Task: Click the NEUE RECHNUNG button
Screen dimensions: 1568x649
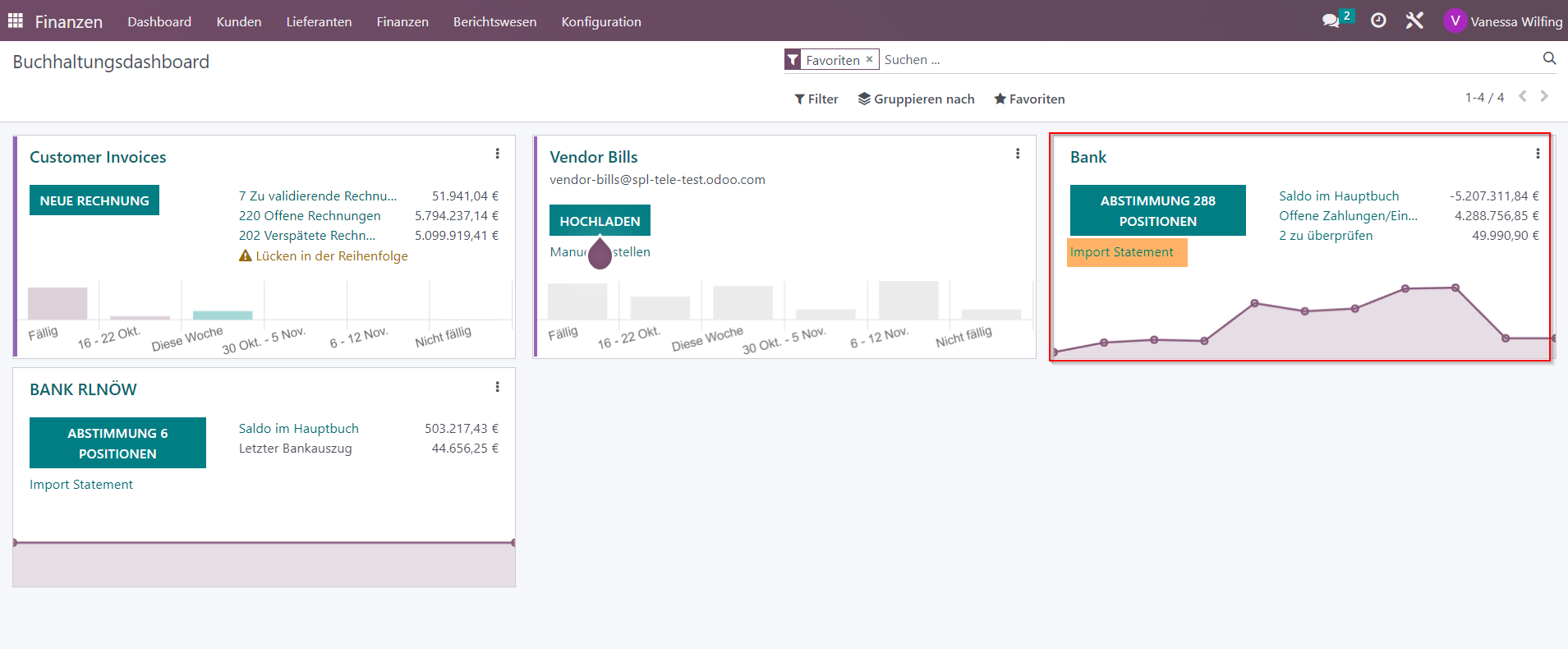Action: 94,200
